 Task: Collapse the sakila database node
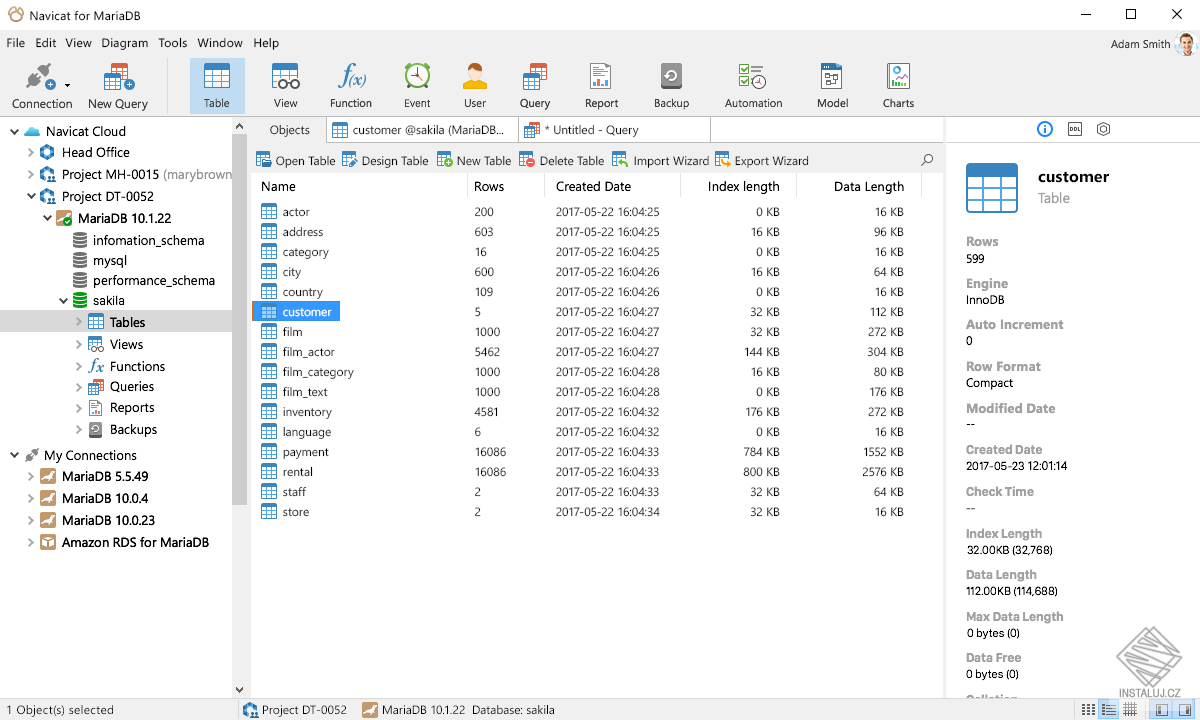click(x=63, y=300)
